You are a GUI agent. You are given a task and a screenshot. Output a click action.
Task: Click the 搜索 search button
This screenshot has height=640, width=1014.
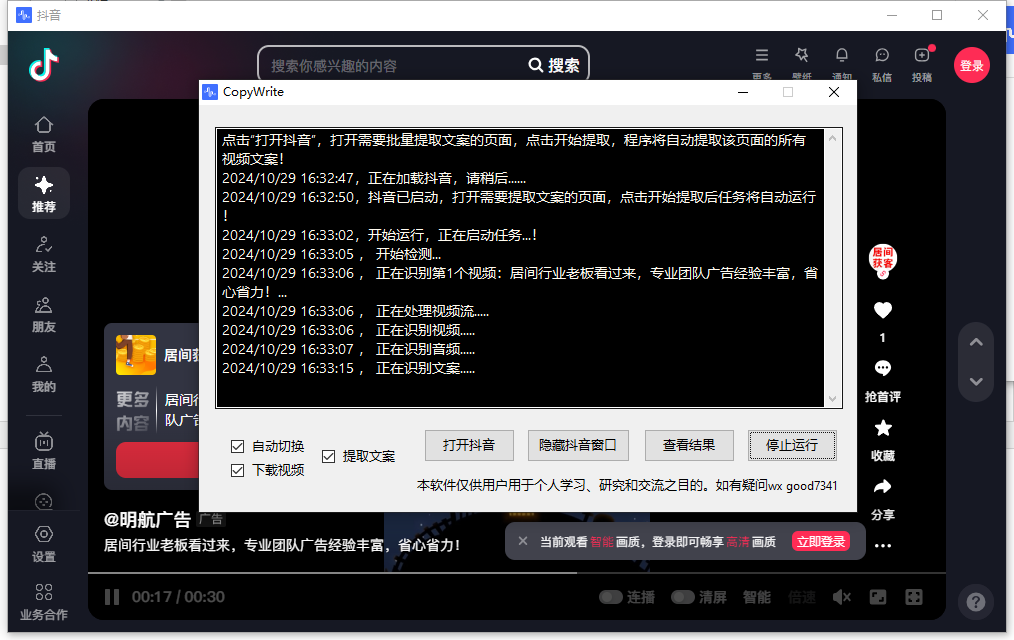[554, 65]
